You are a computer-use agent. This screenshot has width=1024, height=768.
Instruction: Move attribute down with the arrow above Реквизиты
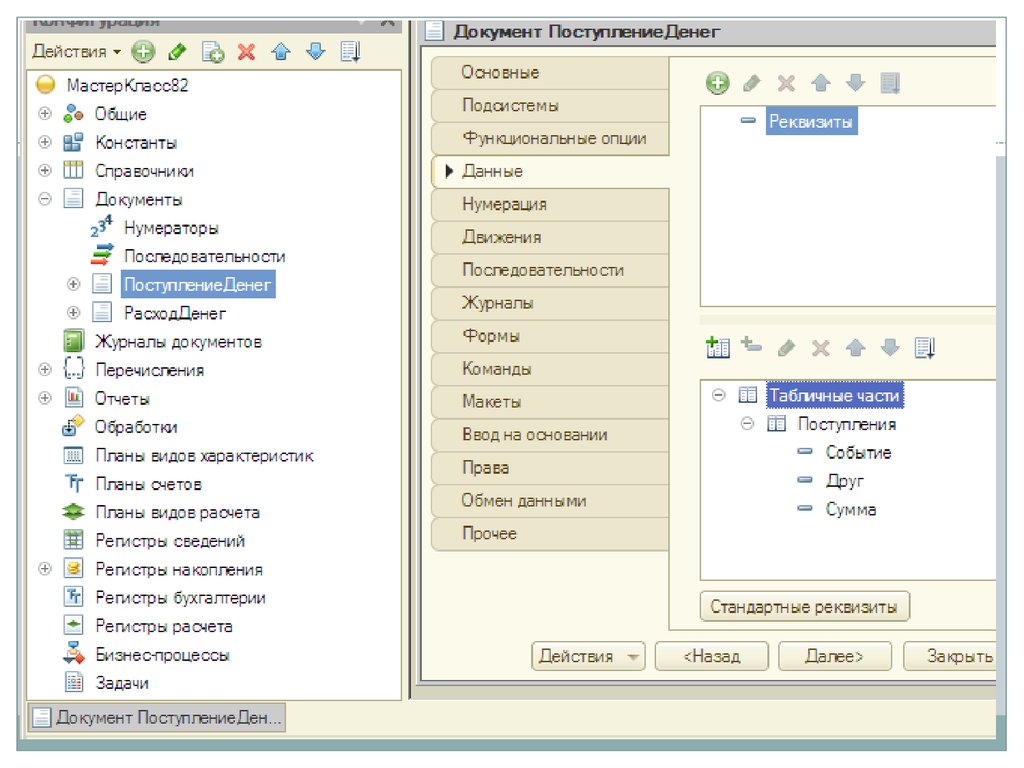point(856,83)
